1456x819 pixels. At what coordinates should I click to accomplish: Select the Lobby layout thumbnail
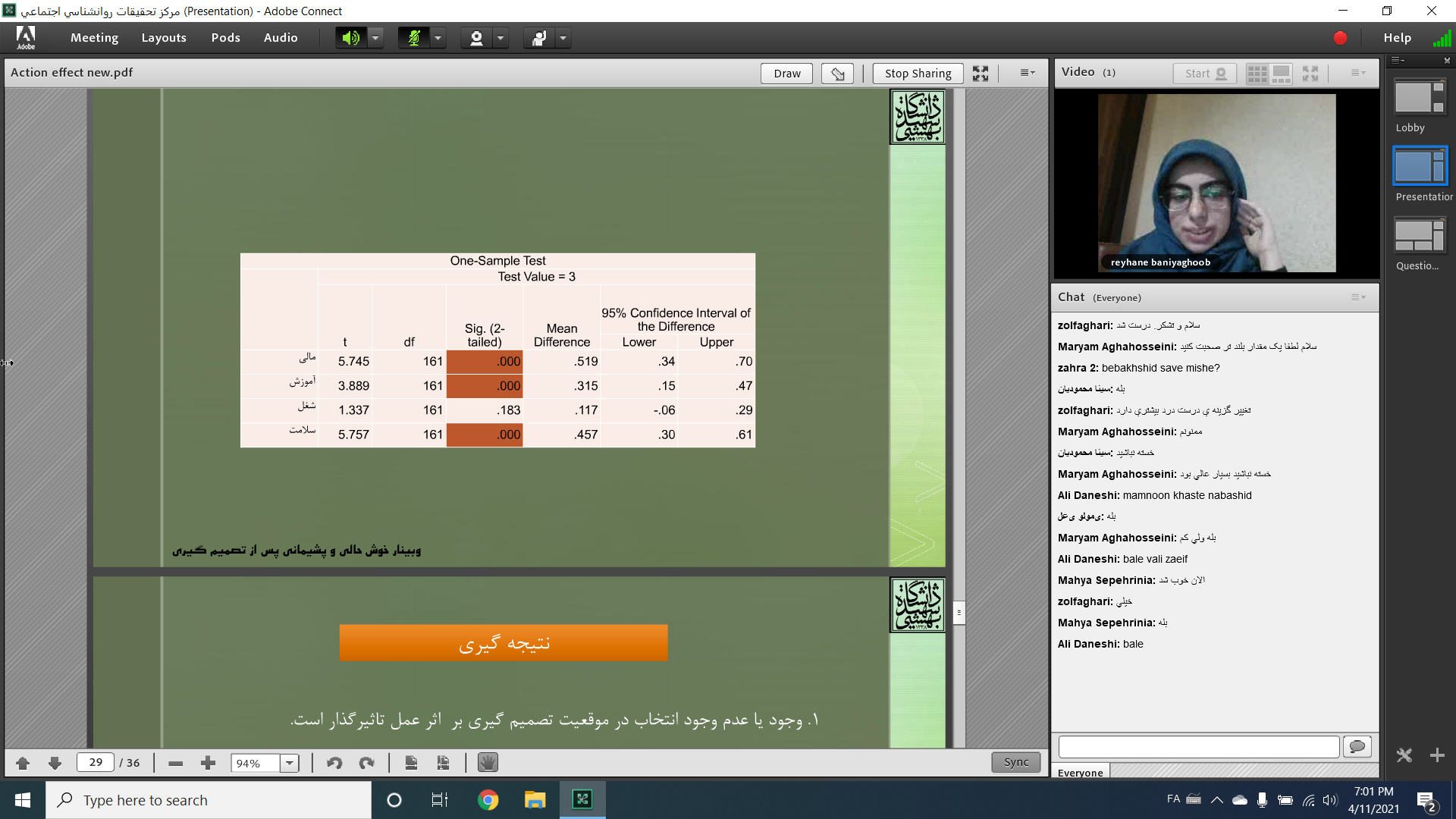coord(1420,98)
